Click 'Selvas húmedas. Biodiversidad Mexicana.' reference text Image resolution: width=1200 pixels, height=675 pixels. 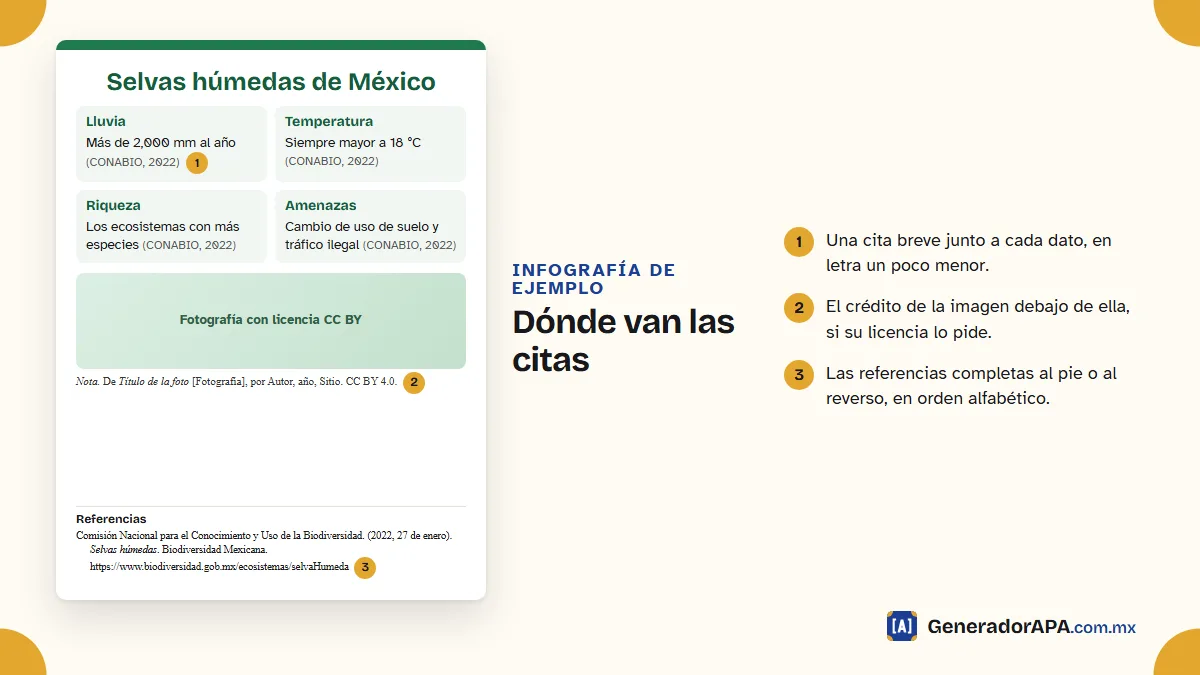(x=179, y=550)
